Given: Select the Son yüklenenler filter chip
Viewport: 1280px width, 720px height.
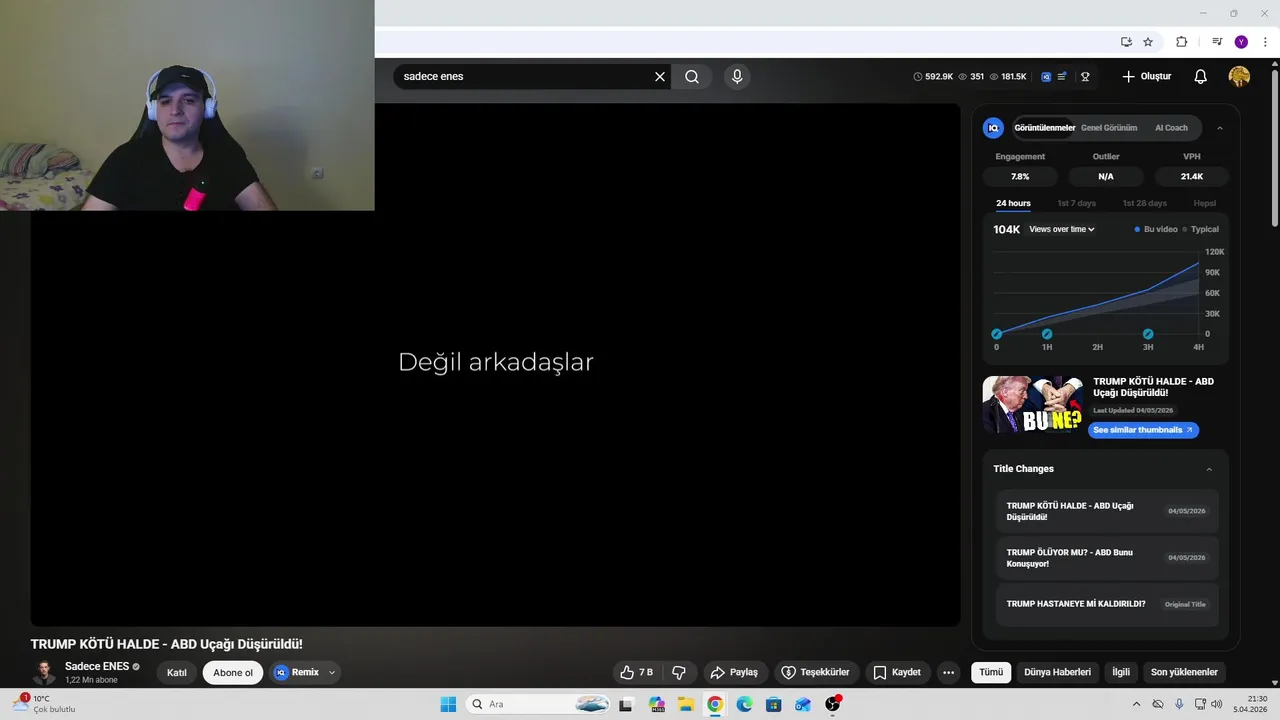Looking at the screenshot, I should click(1184, 672).
